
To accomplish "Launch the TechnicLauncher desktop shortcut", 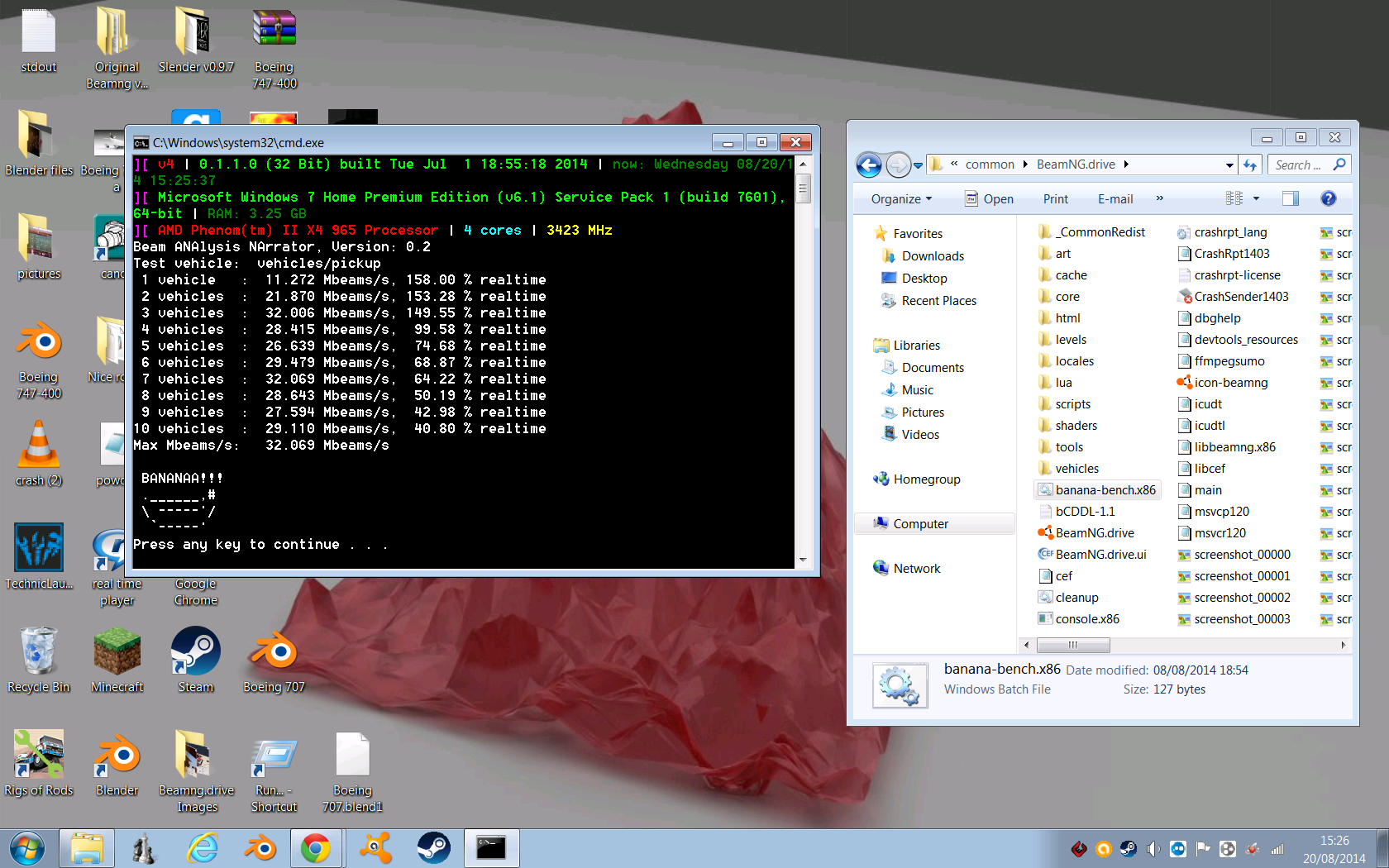I will 38,556.
